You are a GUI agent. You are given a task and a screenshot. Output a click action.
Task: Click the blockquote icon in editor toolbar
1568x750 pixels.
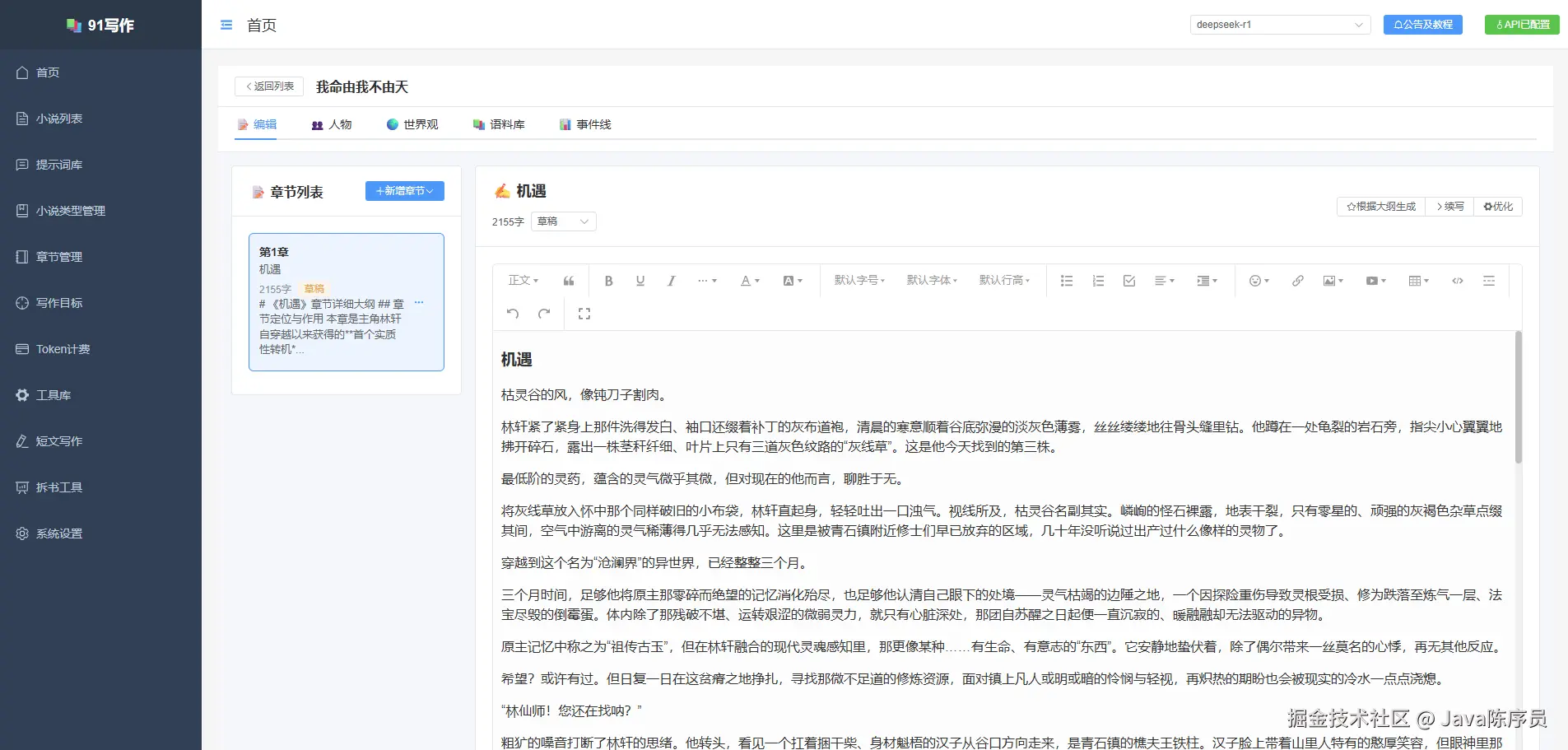(569, 281)
